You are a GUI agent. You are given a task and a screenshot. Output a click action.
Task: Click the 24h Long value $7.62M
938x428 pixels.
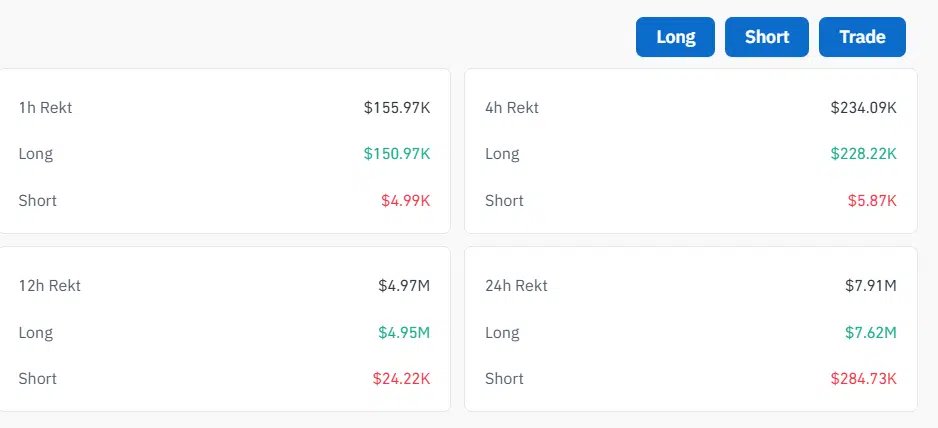pos(870,332)
